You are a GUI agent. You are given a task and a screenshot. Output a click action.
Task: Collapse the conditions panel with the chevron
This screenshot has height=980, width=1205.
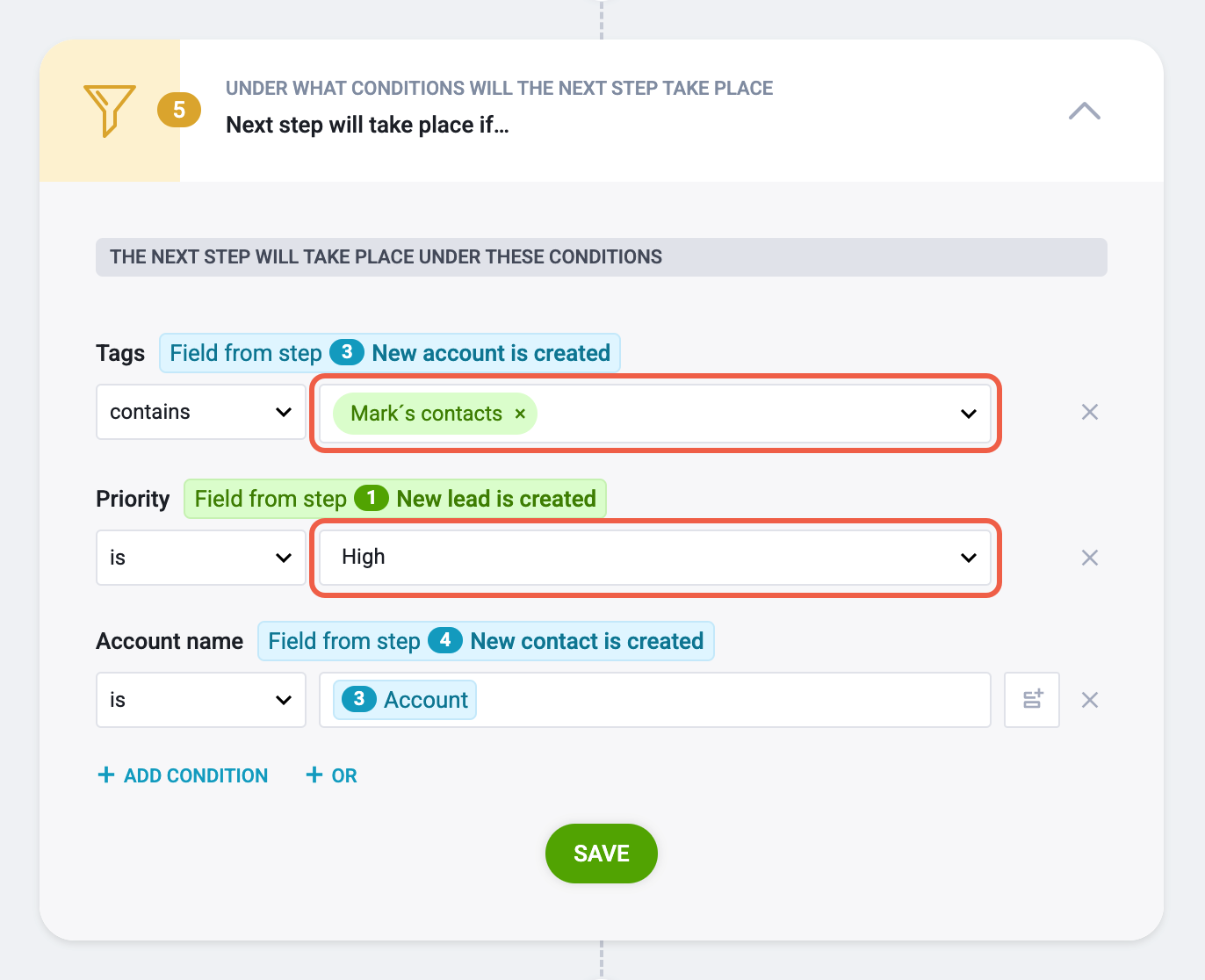tap(1084, 111)
